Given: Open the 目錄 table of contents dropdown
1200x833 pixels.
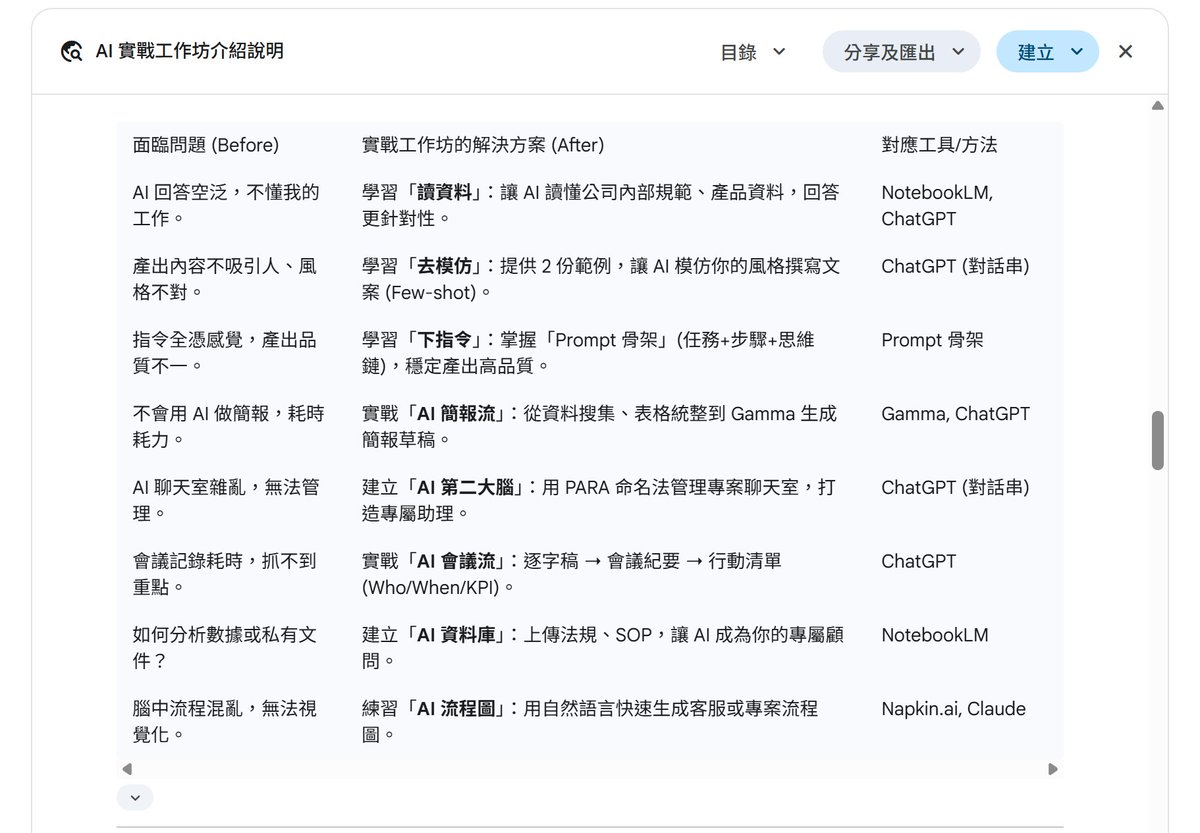Looking at the screenshot, I should click(754, 52).
